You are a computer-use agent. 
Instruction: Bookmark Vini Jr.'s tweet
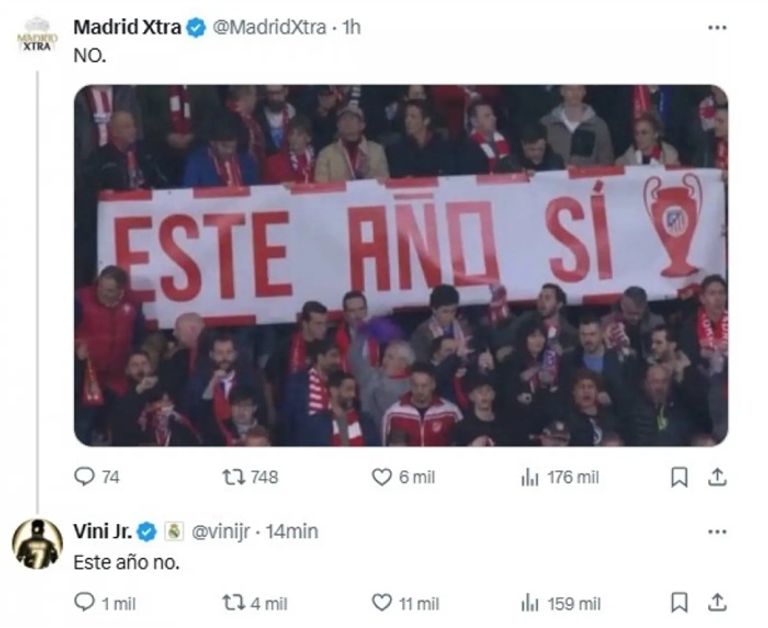pyautogui.click(x=679, y=603)
